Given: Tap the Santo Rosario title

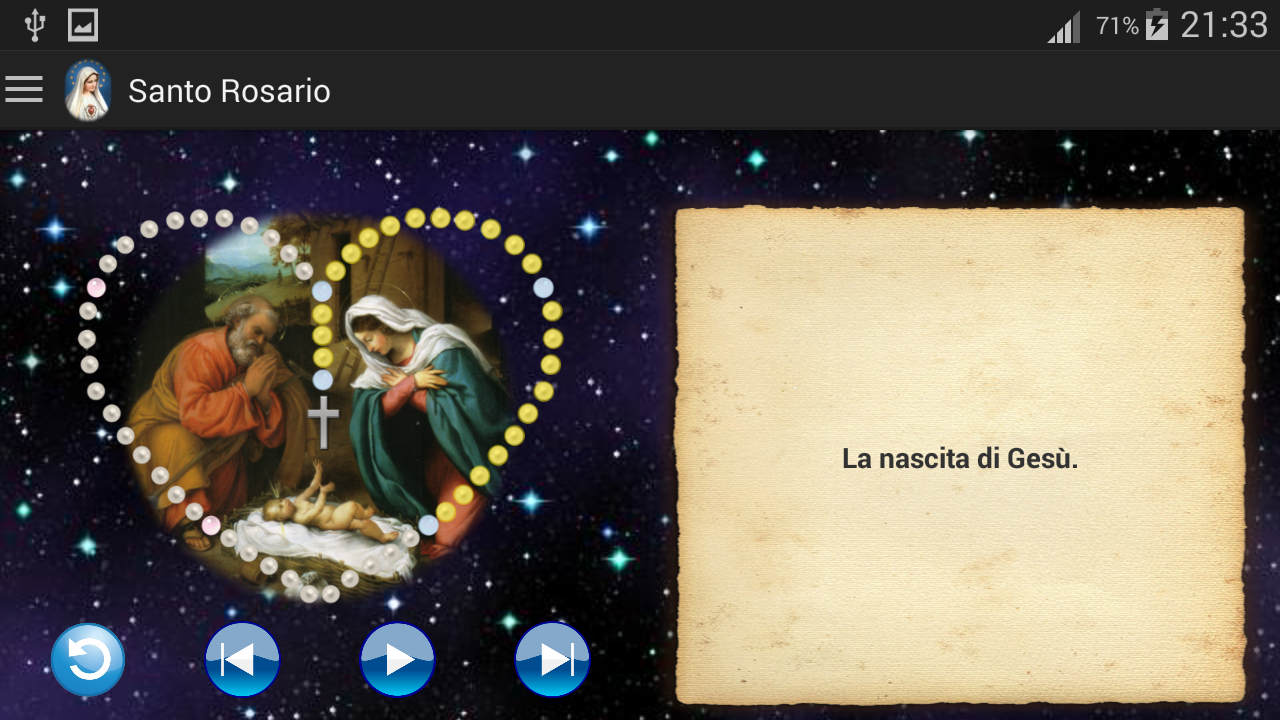Looking at the screenshot, I should (x=229, y=91).
